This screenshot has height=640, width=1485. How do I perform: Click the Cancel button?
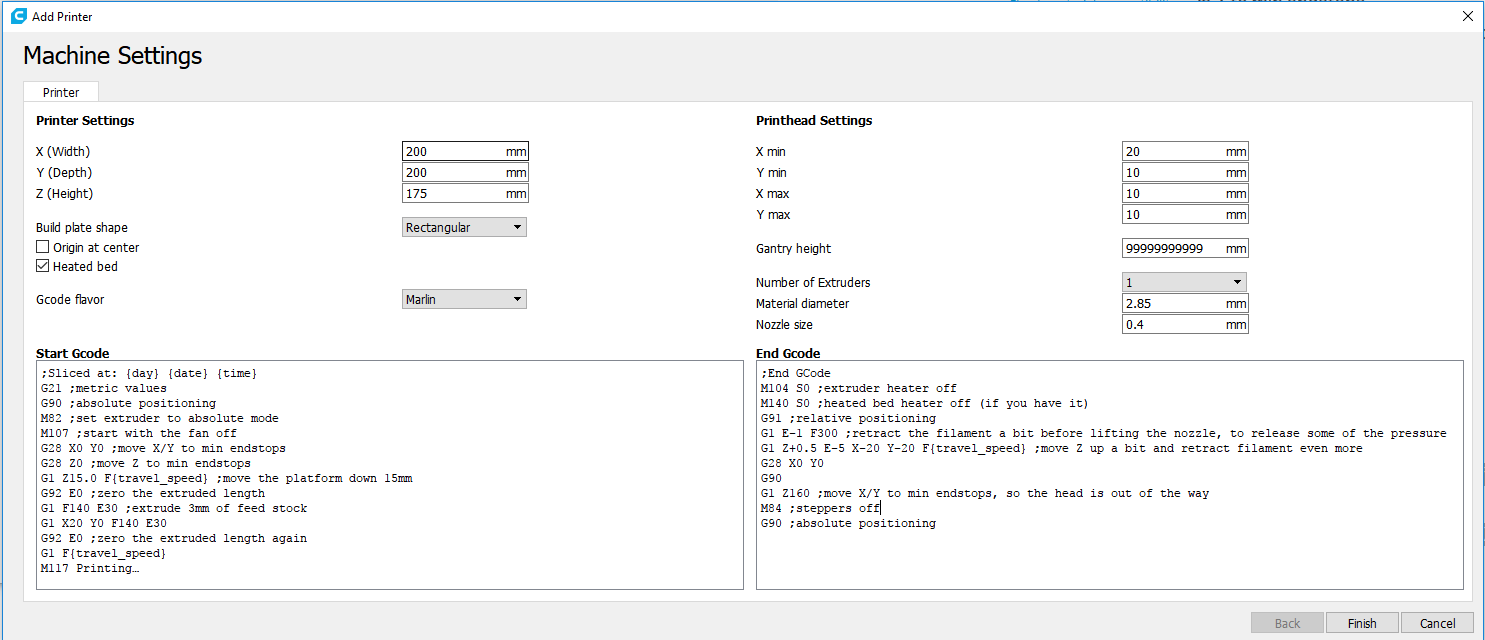pos(1437,623)
